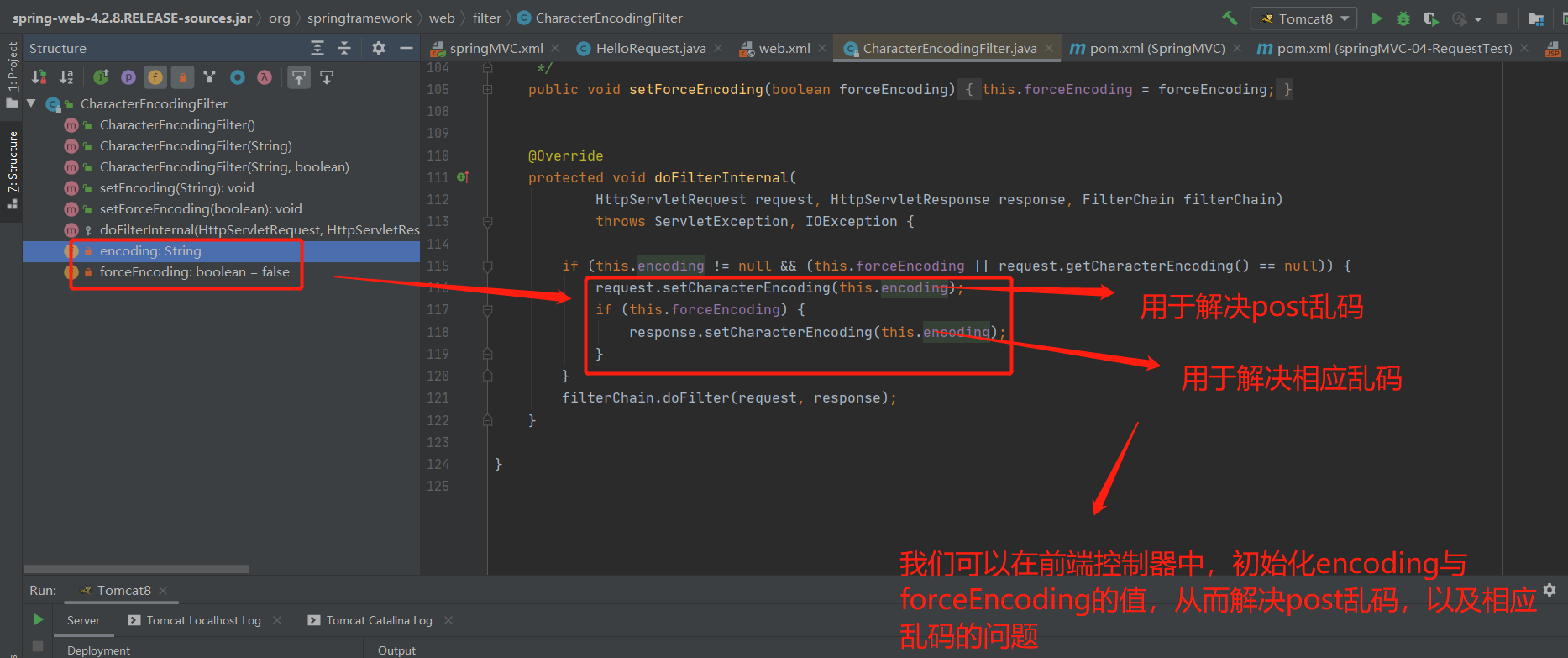
Task: Open the profiler run options dropdown arrow
Action: (x=1478, y=18)
